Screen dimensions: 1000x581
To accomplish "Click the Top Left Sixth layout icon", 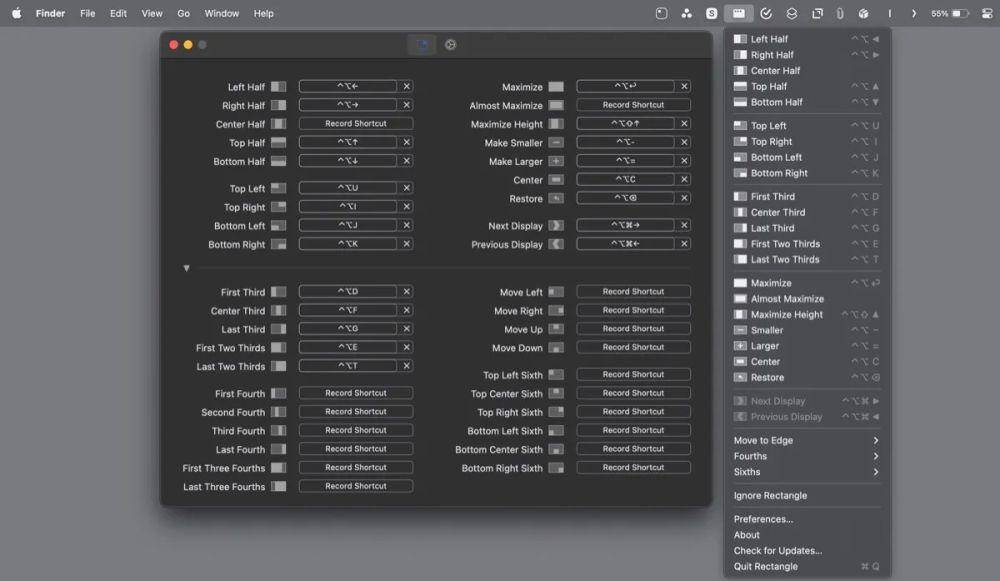I will [556, 375].
